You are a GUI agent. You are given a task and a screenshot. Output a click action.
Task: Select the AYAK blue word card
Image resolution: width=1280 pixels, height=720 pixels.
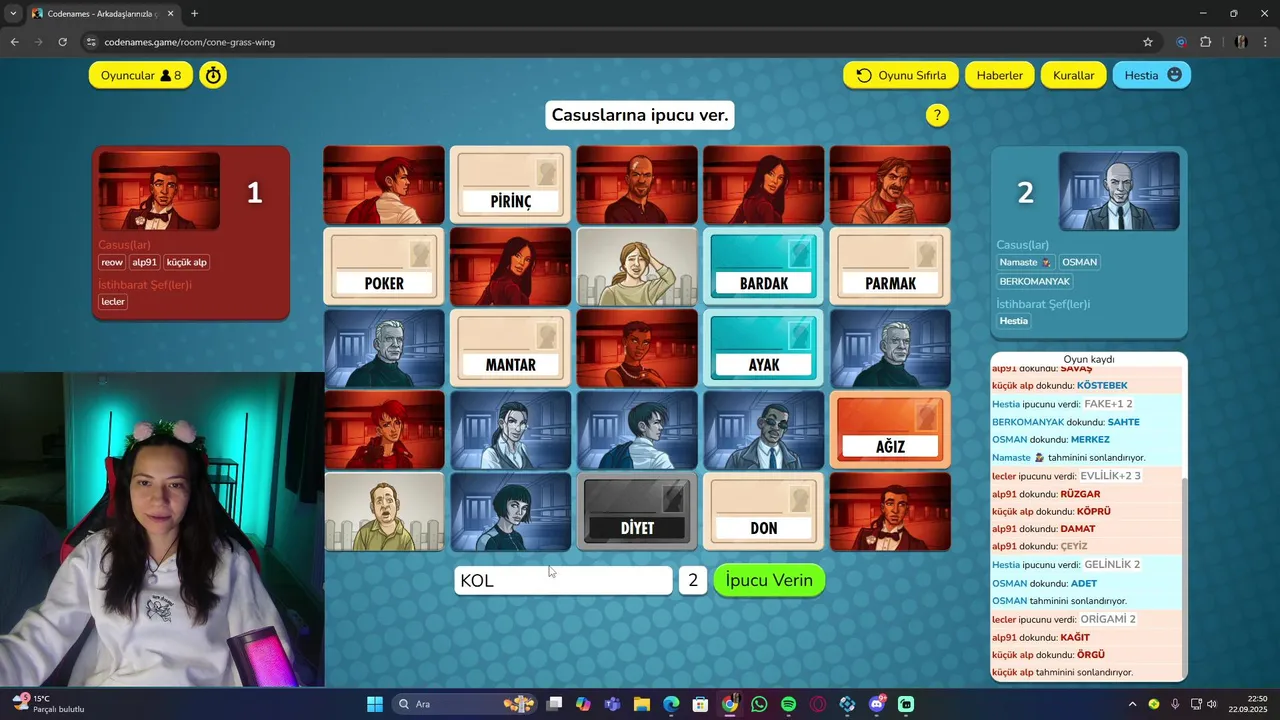pyautogui.click(x=763, y=348)
